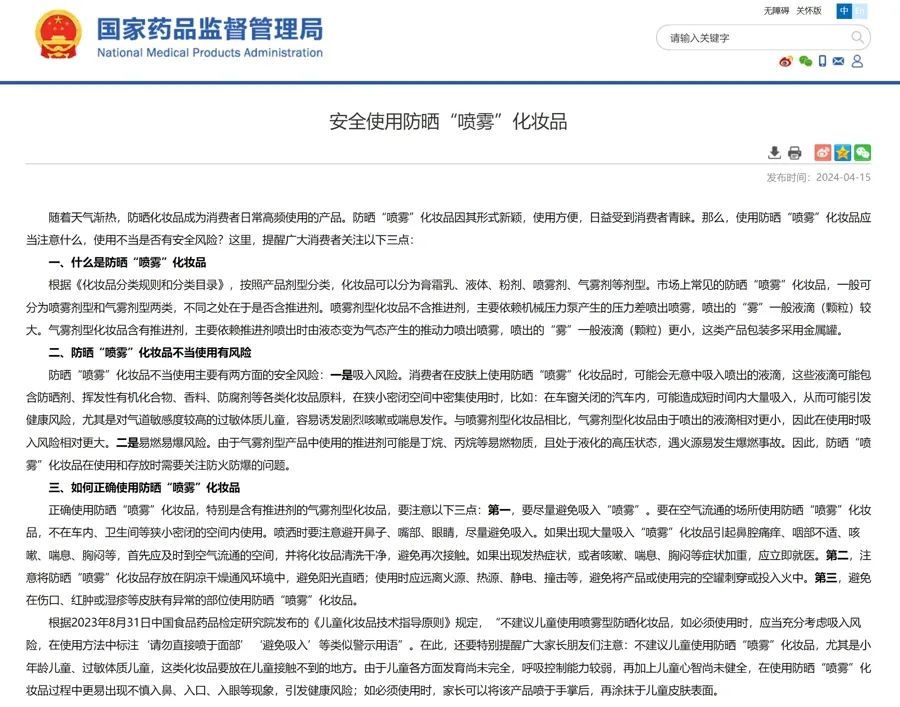Share to QZone with star icon
Image resolution: width=900 pixels, height=707 pixels.
pyautogui.click(x=843, y=153)
